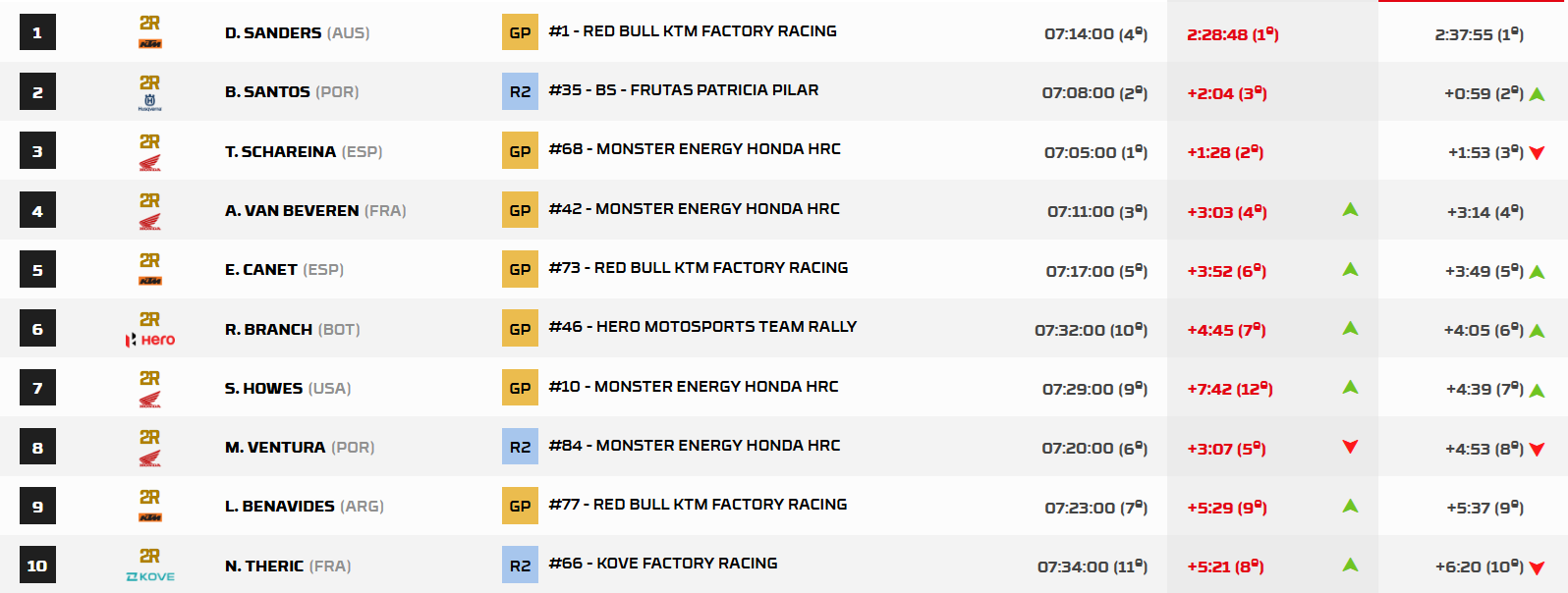This screenshot has height=593, width=1568.
Task: Click the green up arrow next to +3:03 stage time
Action: tap(1350, 209)
